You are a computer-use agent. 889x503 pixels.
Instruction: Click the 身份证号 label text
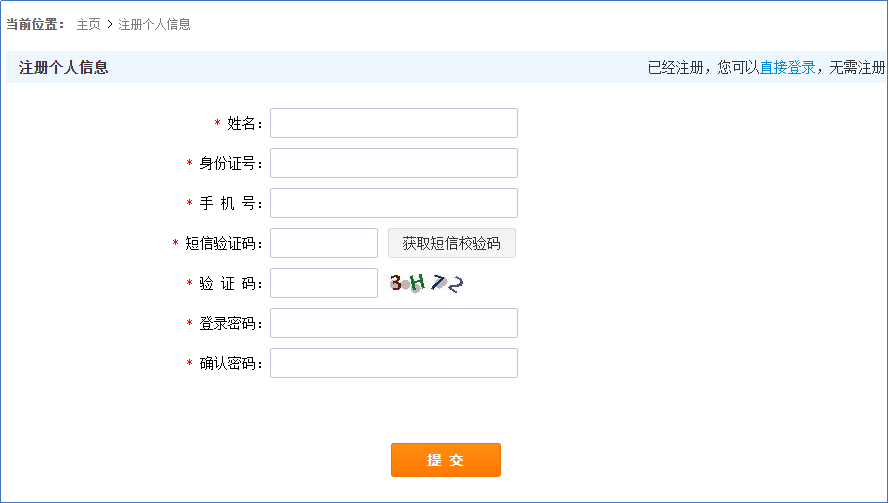[x=229, y=164]
